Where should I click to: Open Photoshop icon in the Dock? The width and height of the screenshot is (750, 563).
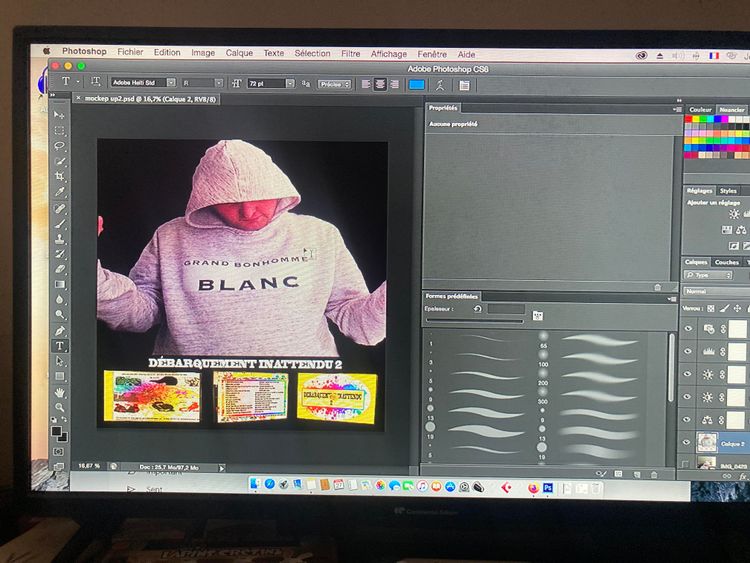(x=548, y=488)
